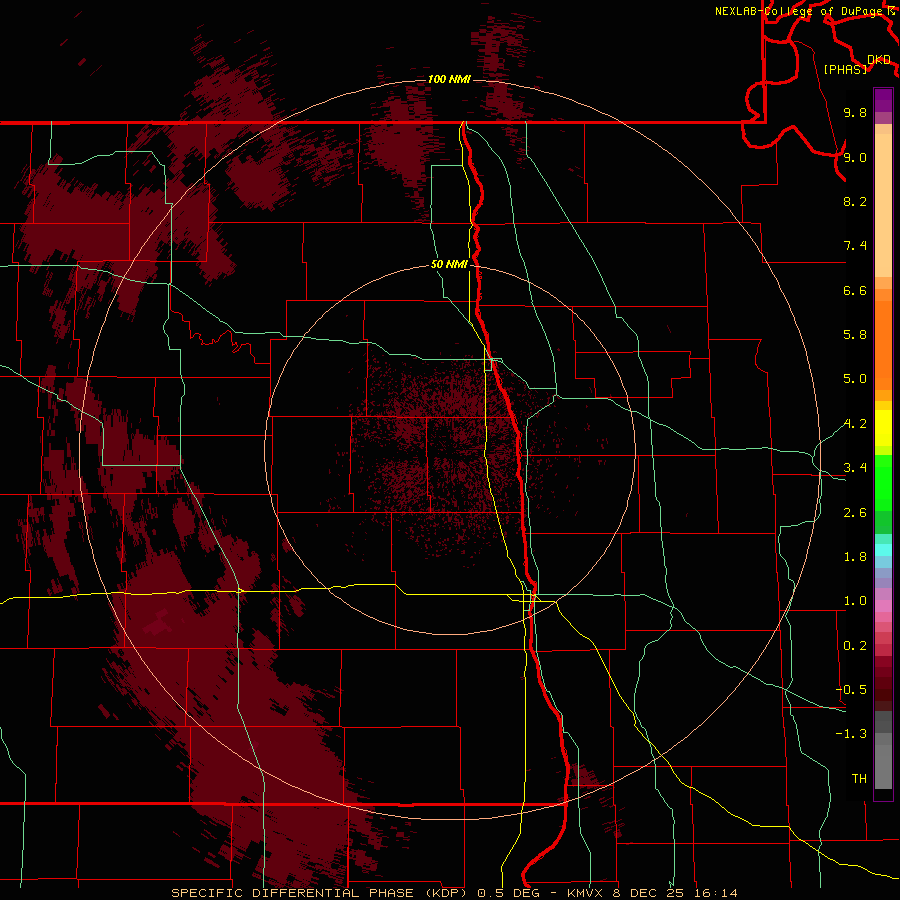Click the 8.2 scale value
The height and width of the screenshot is (900, 900).
coord(855,201)
